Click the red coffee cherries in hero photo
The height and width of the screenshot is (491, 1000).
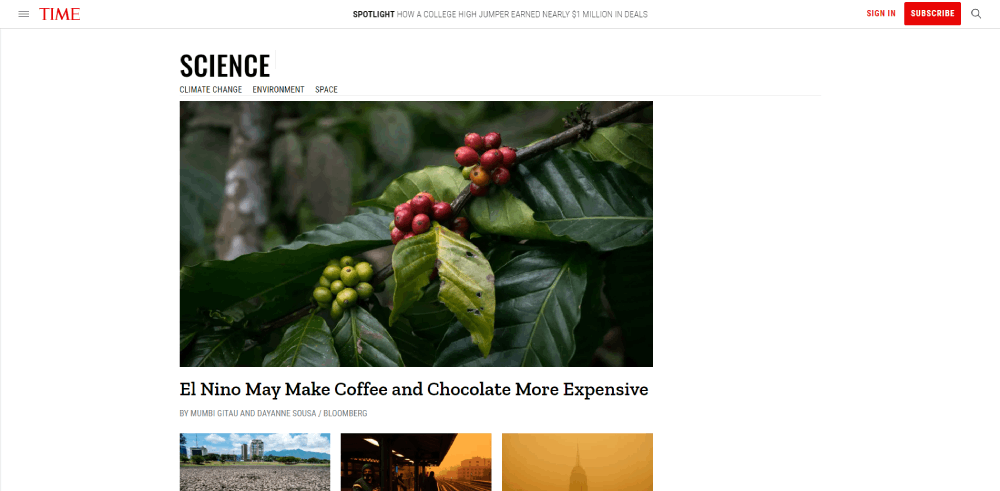486,159
